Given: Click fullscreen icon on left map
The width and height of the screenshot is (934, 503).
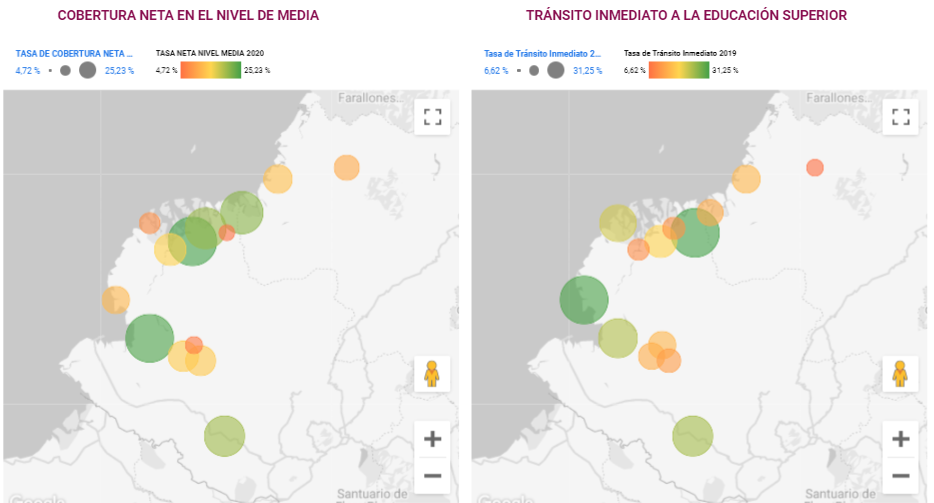Looking at the screenshot, I should tap(432, 116).
